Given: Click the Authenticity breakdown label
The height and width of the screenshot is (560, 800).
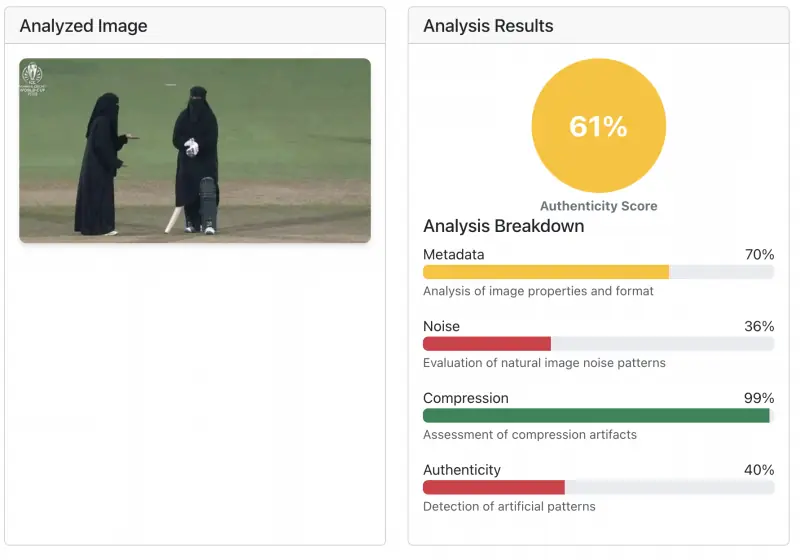Looking at the screenshot, I should tap(461, 471).
